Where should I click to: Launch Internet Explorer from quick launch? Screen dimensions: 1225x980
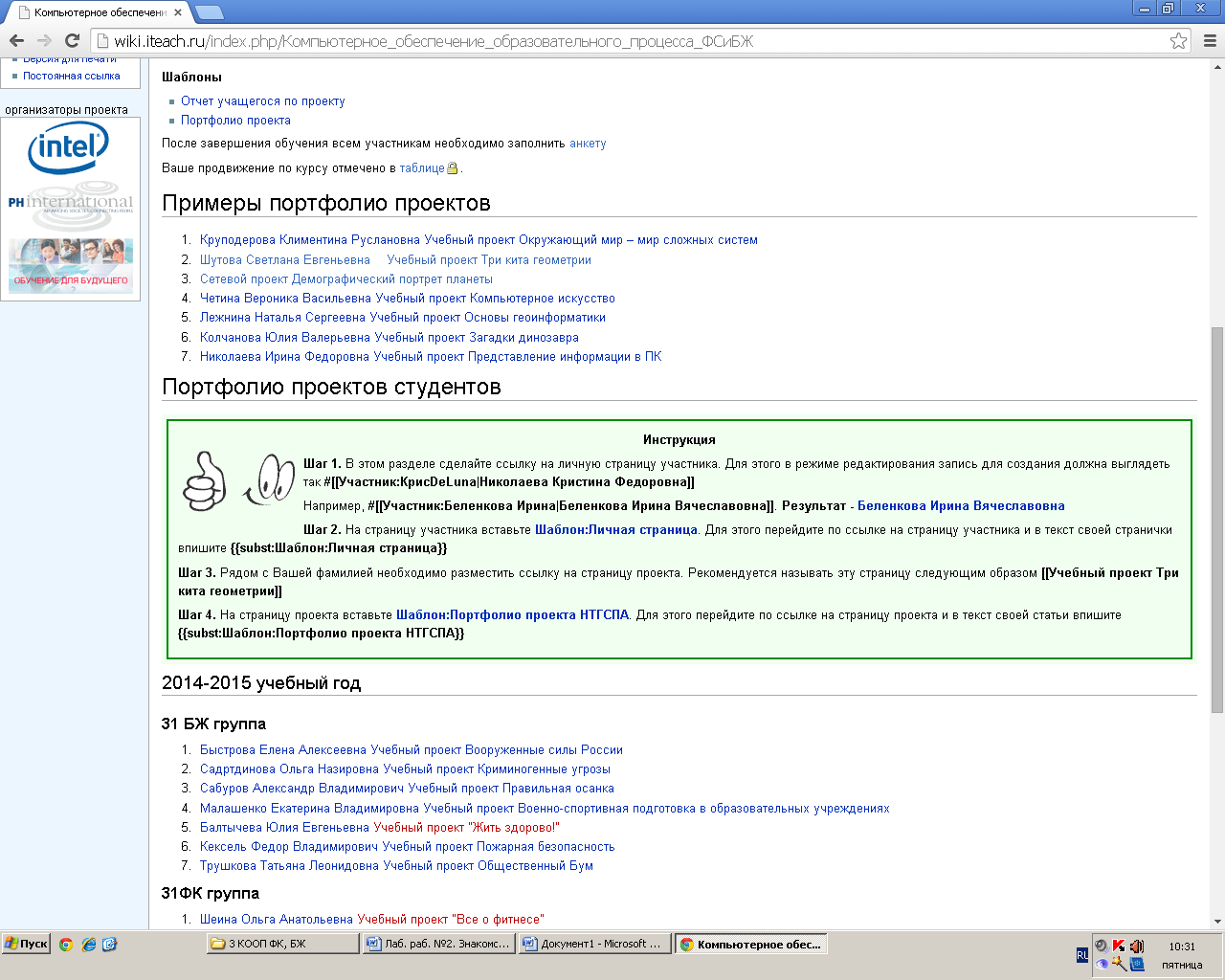click(x=89, y=944)
